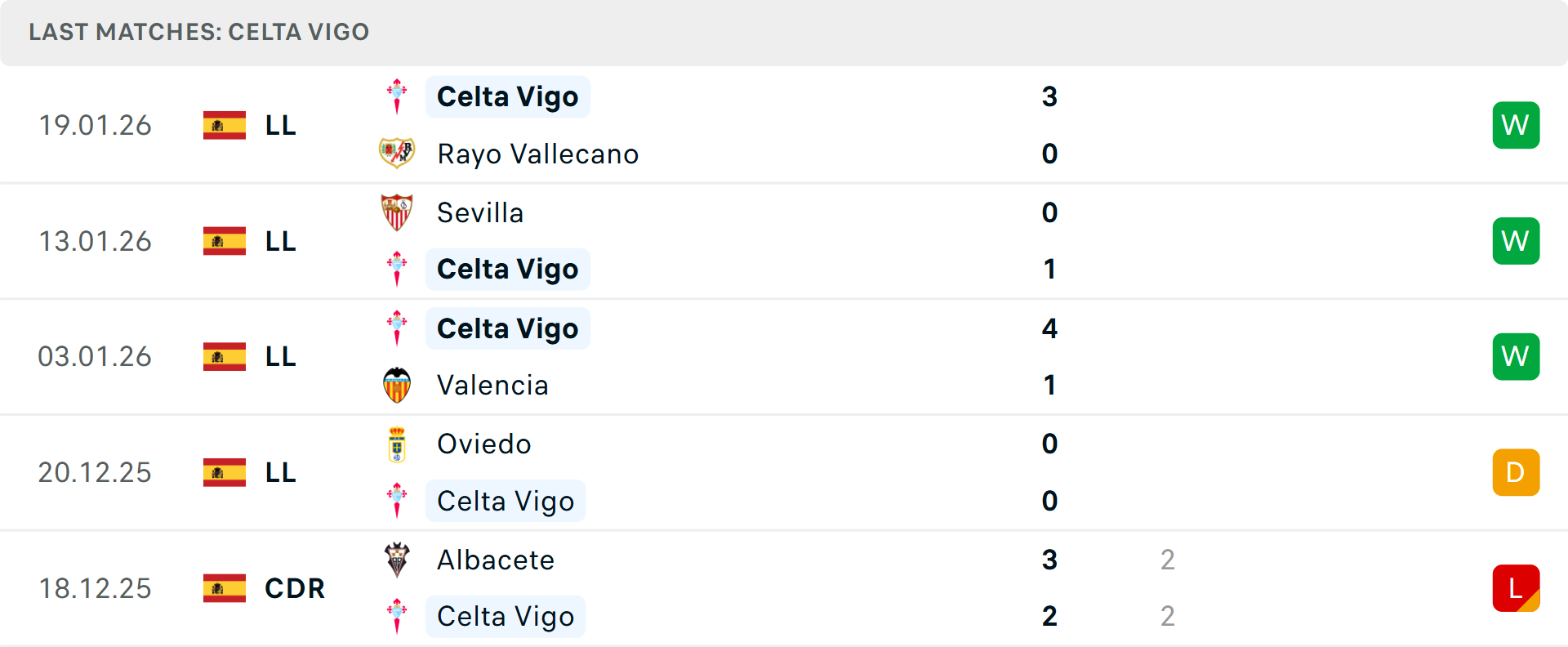Click the Oviedo club crest
This screenshot has width=1568, height=647.
pos(397,444)
